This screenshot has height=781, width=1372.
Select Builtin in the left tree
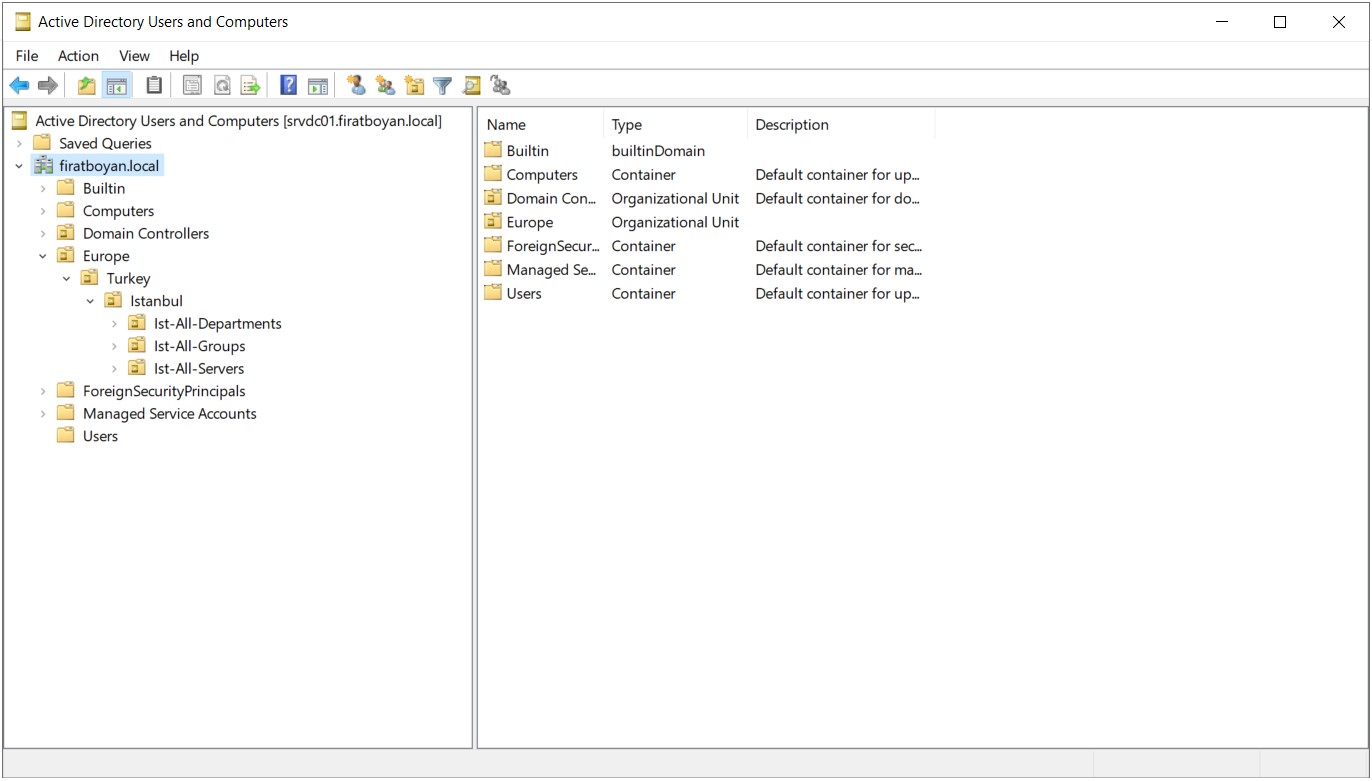(x=104, y=188)
